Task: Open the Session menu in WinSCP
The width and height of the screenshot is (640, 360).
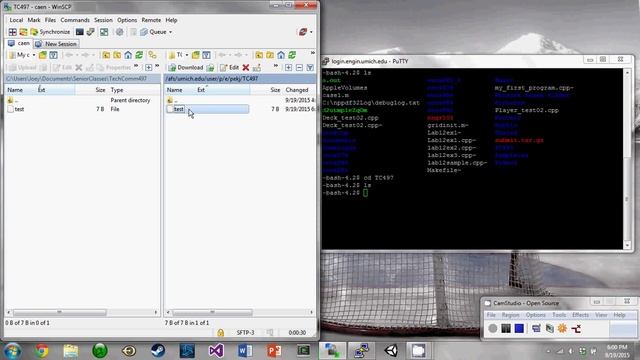Action: pyautogui.click(x=103, y=20)
